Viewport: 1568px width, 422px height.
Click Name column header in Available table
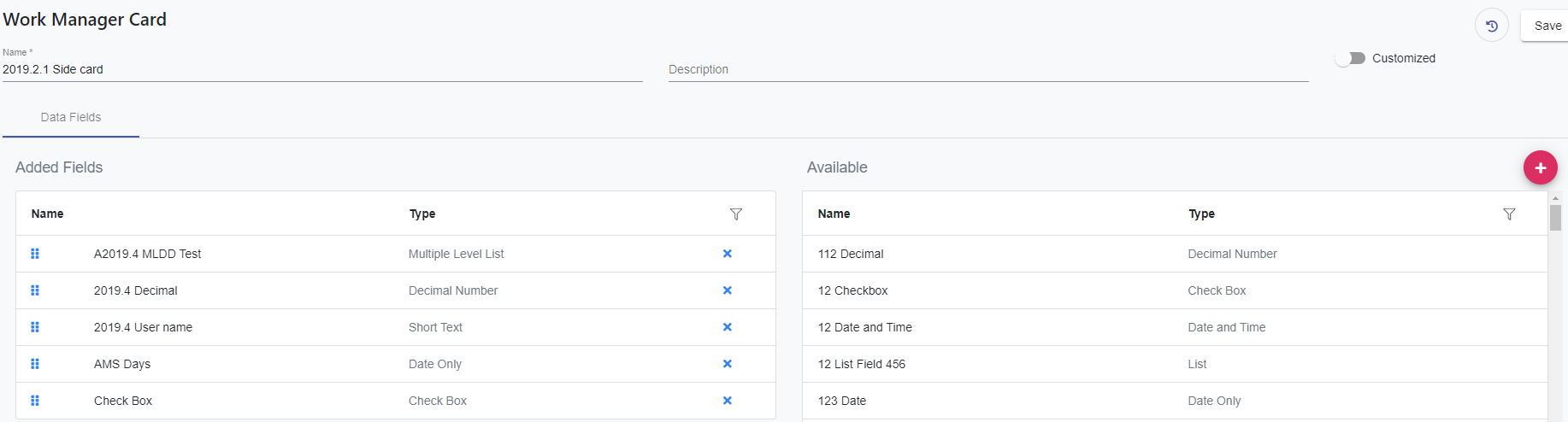[x=834, y=214]
